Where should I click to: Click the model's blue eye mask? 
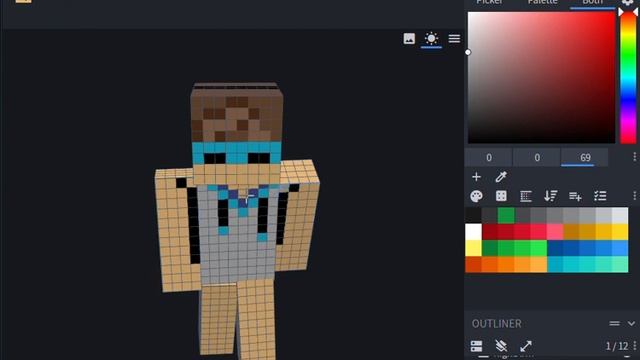pos(237,152)
